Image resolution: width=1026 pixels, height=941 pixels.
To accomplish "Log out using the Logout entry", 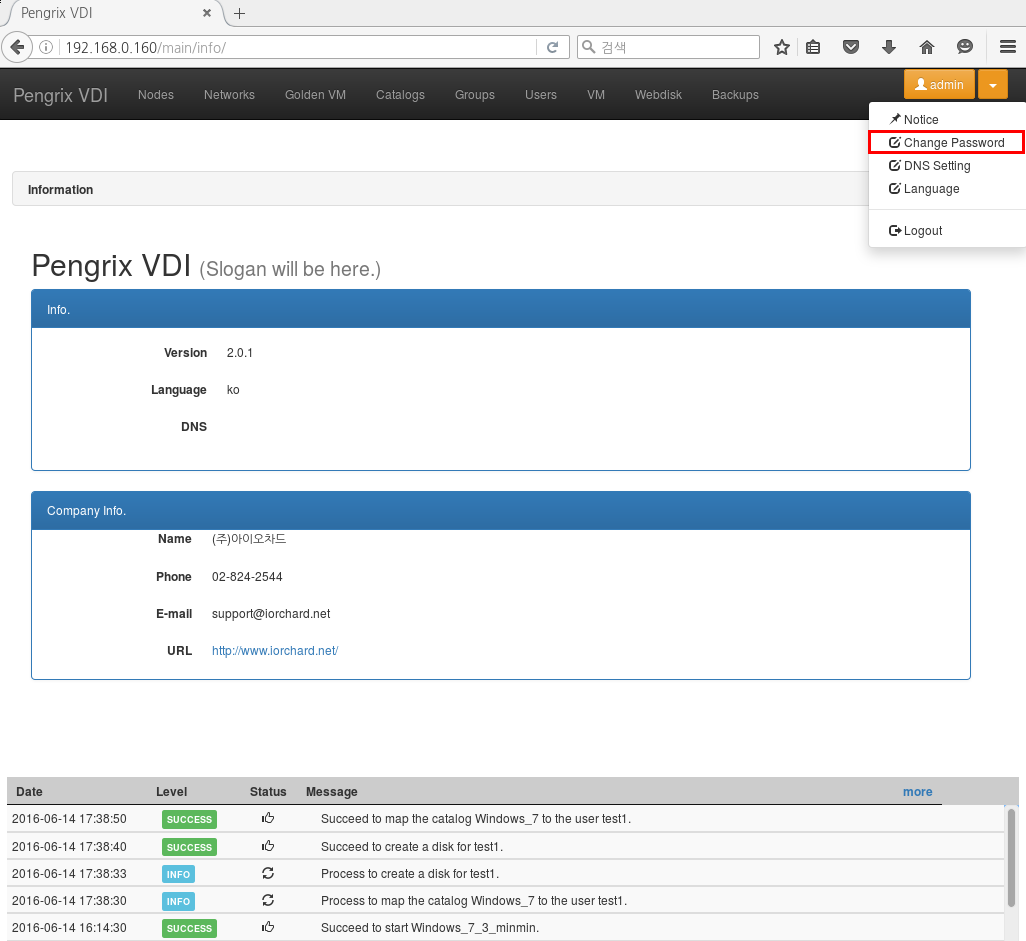I will (915, 230).
